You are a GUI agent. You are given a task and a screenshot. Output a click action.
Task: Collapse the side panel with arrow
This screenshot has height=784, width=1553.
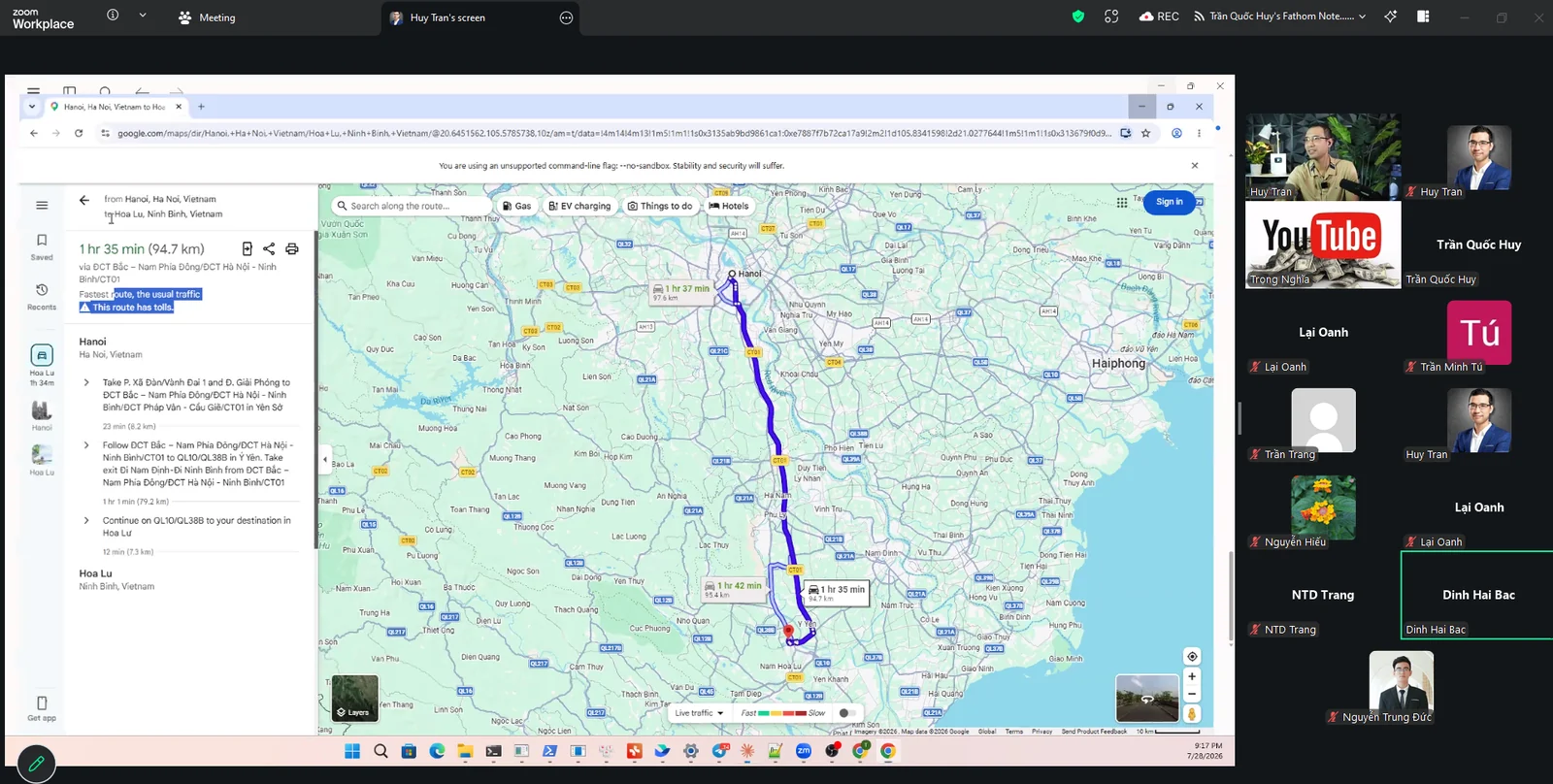pyautogui.click(x=325, y=459)
